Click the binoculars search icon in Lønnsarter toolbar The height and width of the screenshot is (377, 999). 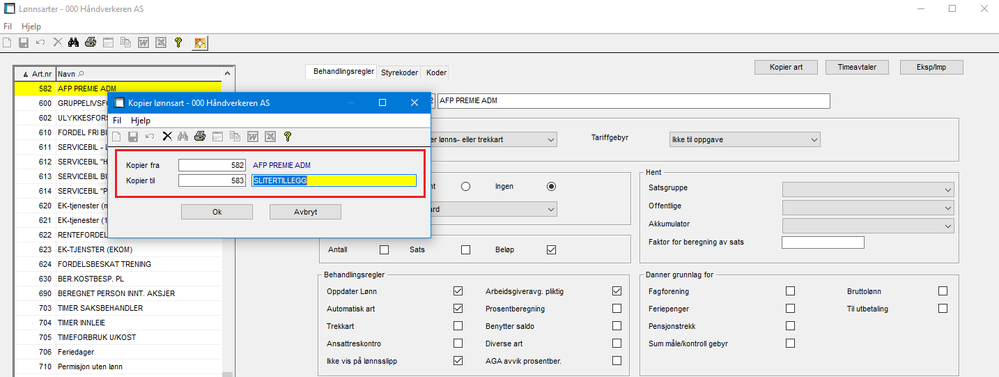(73, 43)
